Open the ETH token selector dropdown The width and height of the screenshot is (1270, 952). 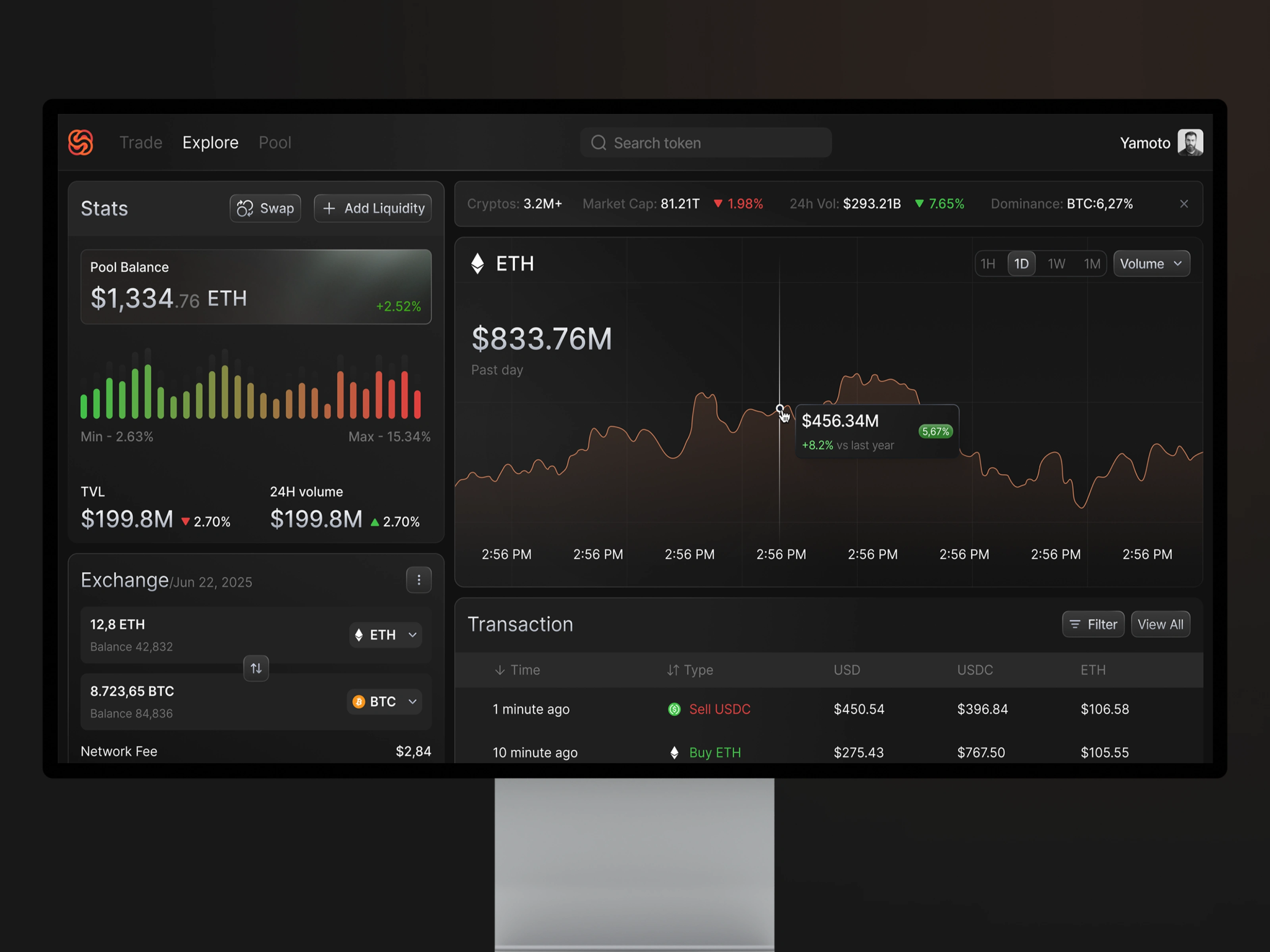385,635
